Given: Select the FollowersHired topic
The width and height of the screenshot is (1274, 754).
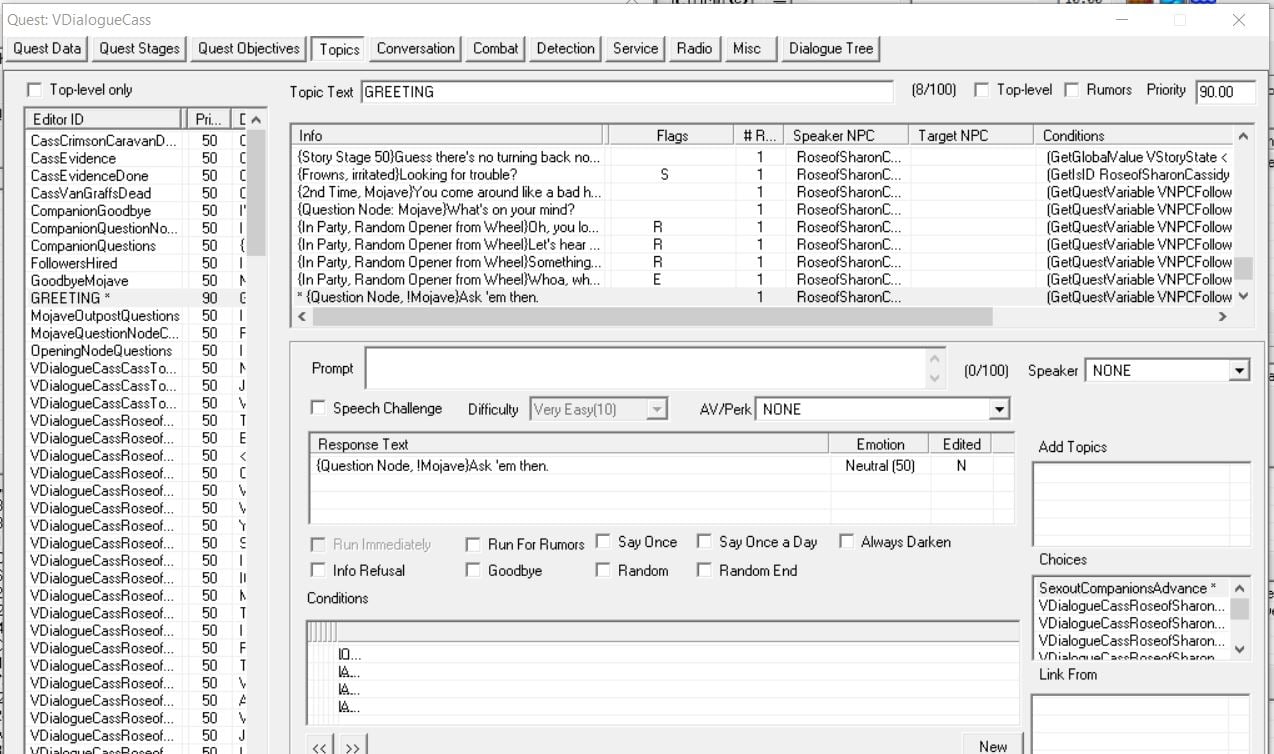Looking at the screenshot, I should (x=73, y=263).
